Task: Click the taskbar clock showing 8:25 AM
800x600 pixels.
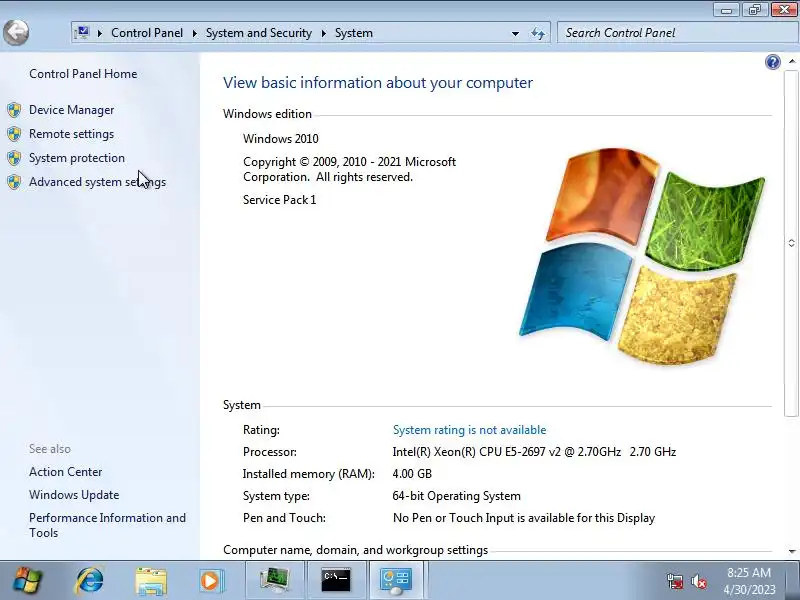Action: tap(748, 581)
